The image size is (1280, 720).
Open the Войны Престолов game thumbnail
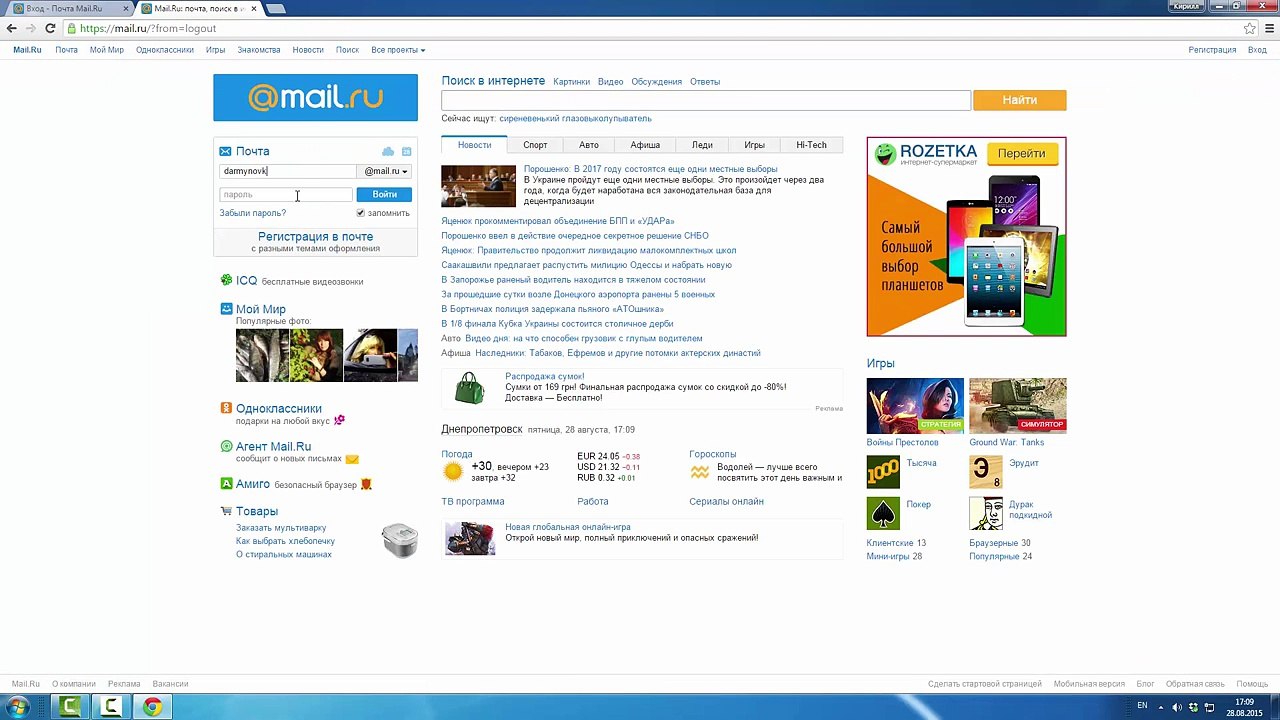(x=915, y=406)
